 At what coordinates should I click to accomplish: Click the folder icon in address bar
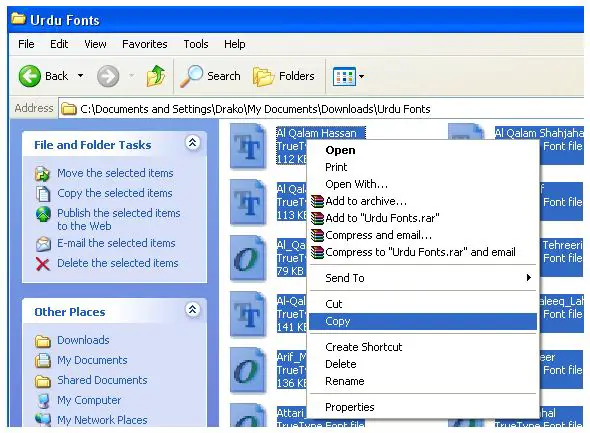[x=68, y=109]
